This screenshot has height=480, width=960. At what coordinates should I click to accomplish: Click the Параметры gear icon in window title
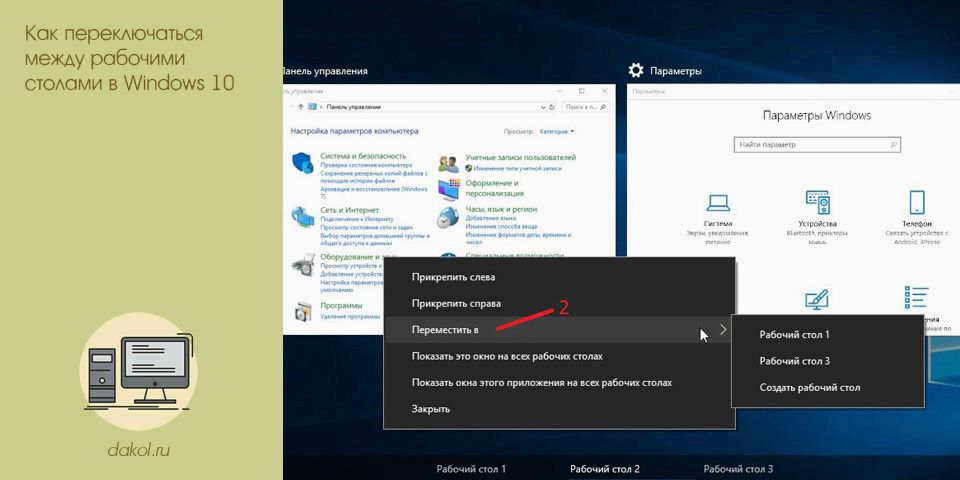point(636,70)
